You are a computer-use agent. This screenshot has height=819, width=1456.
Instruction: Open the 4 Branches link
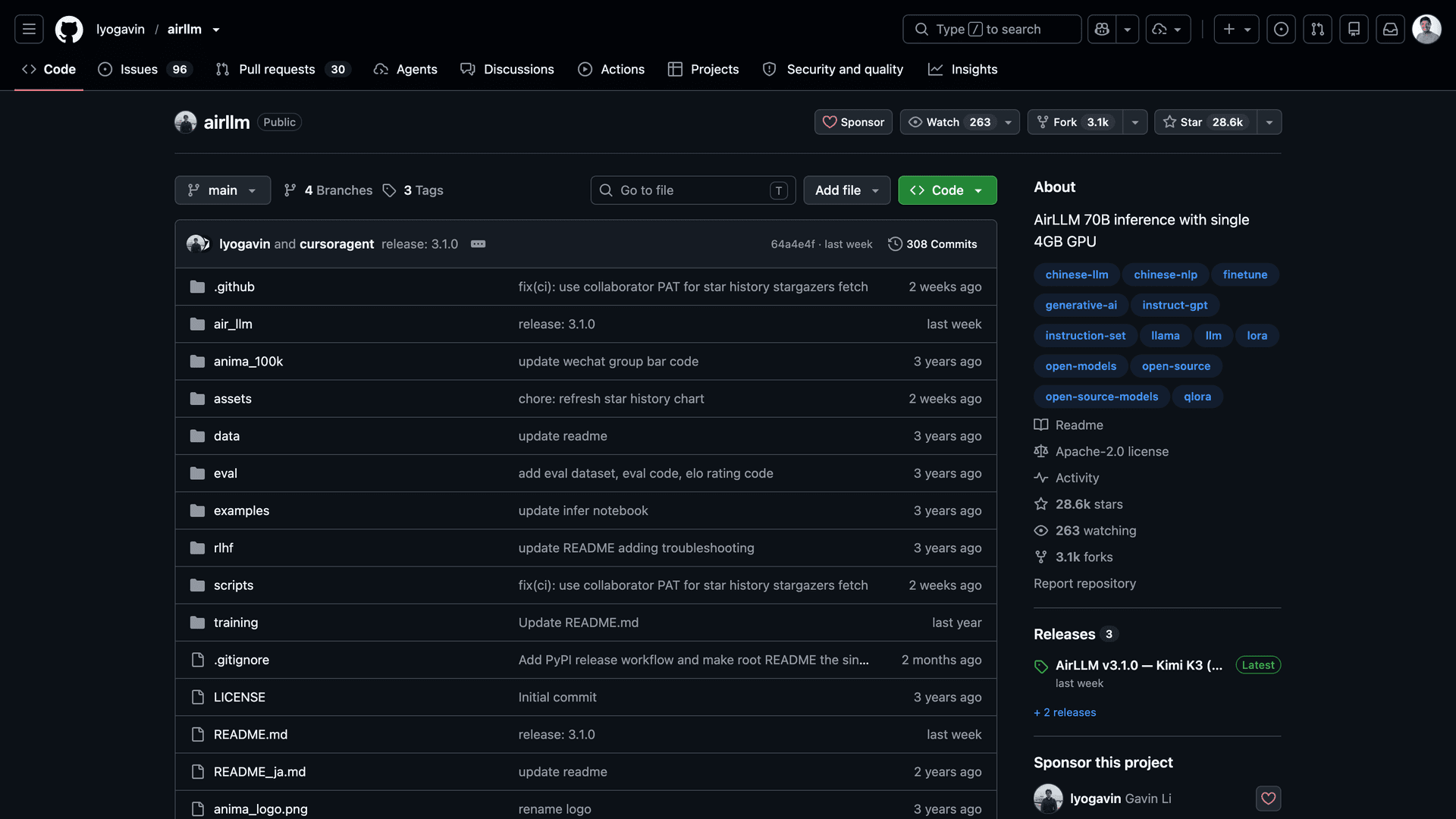pyautogui.click(x=328, y=190)
